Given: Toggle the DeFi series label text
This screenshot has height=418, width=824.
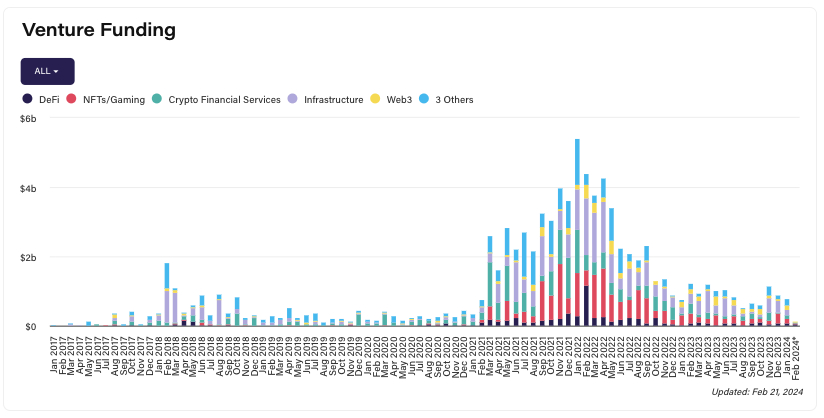Looking at the screenshot, I should coord(49,100).
